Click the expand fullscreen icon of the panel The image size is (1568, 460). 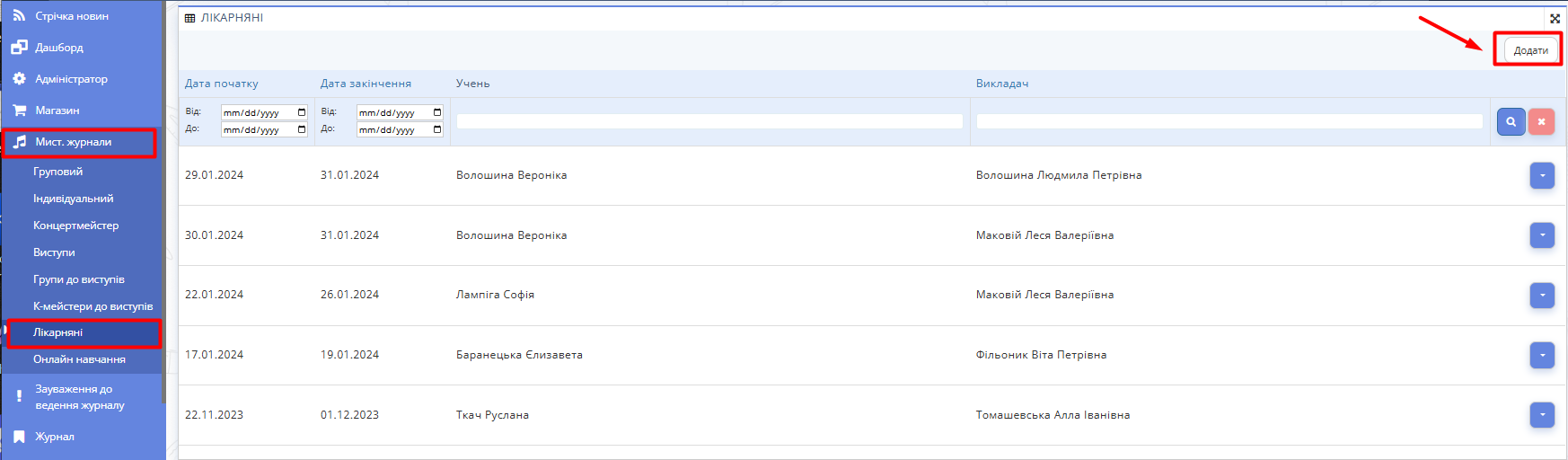(1555, 18)
